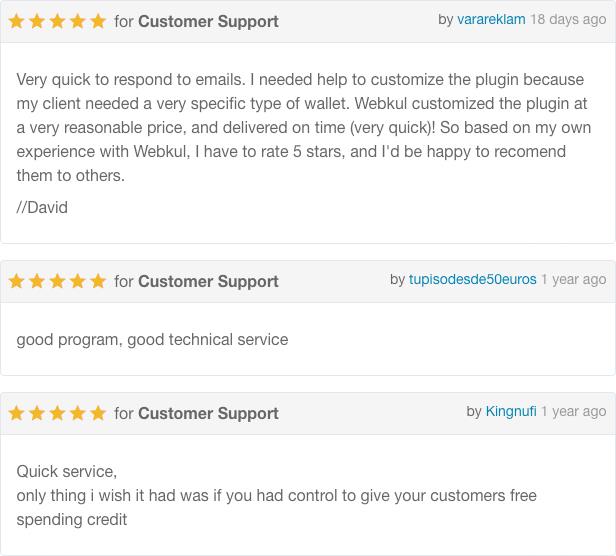
Task: Click 'good program, good technical service' text
Action: tap(152, 340)
